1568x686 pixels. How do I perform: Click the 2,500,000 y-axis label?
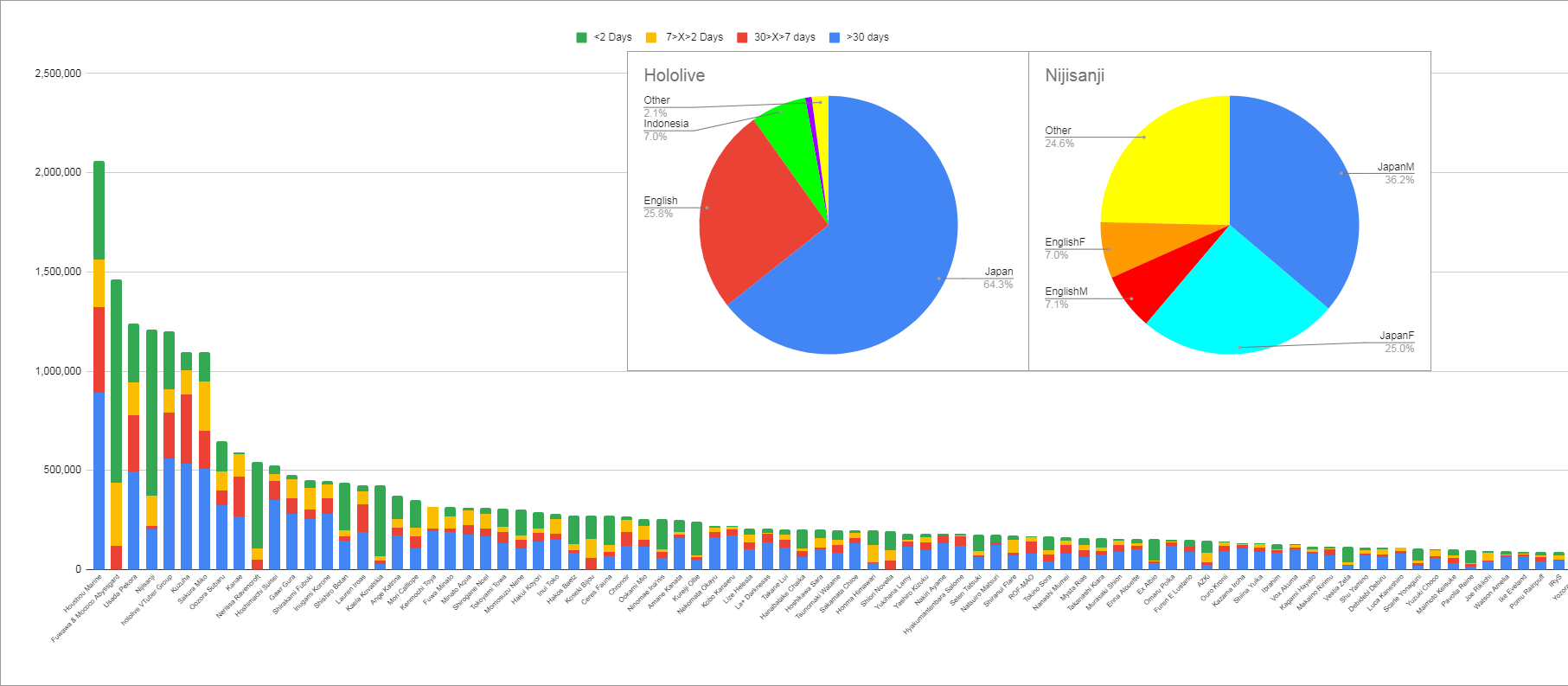[x=58, y=74]
